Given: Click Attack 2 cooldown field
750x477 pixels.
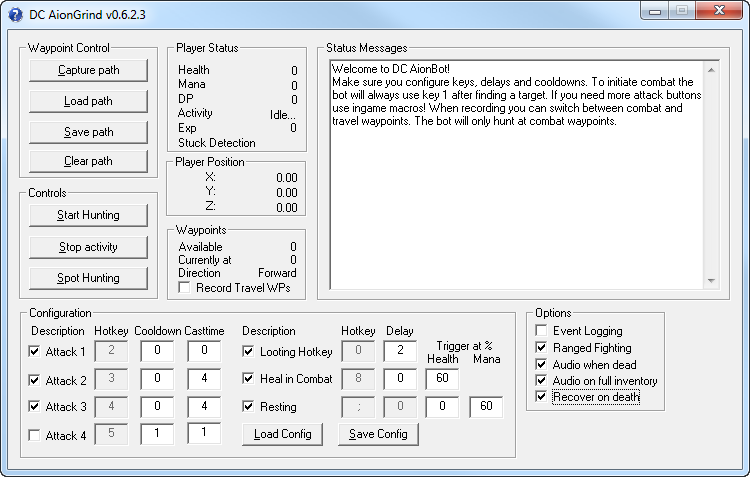Looking at the screenshot, I should [x=157, y=379].
